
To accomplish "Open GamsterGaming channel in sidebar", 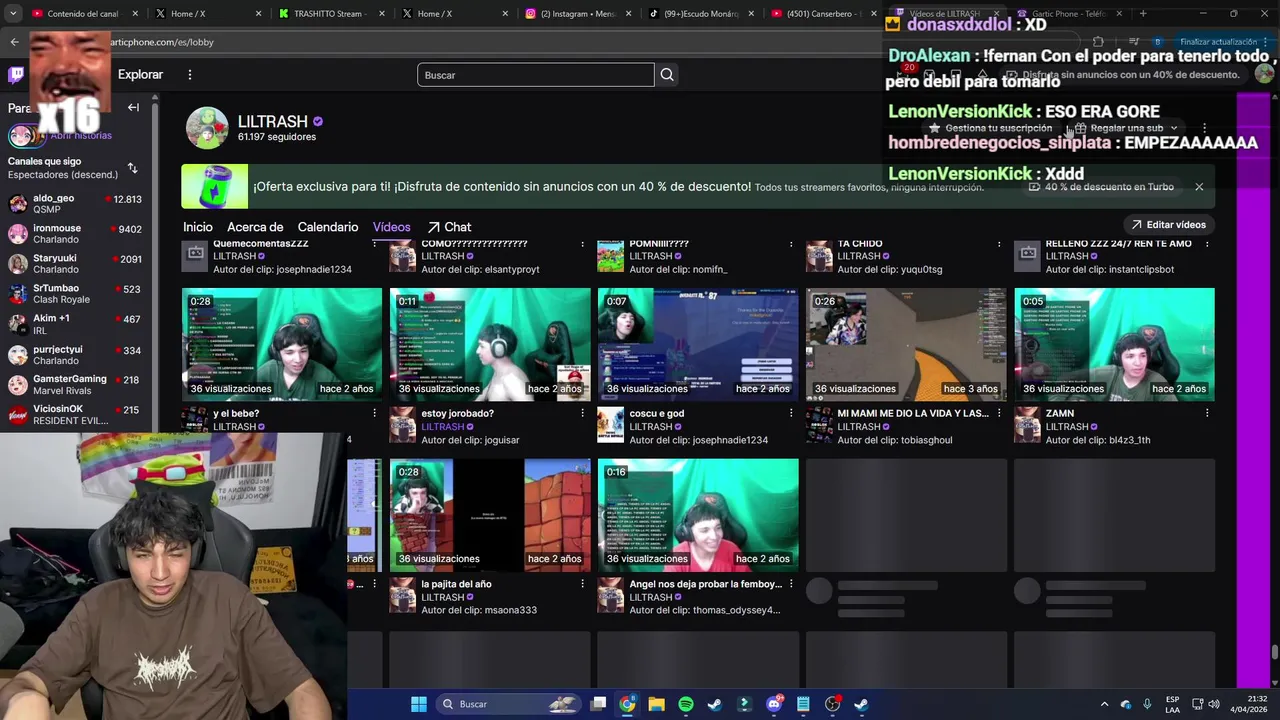I will pos(76,384).
